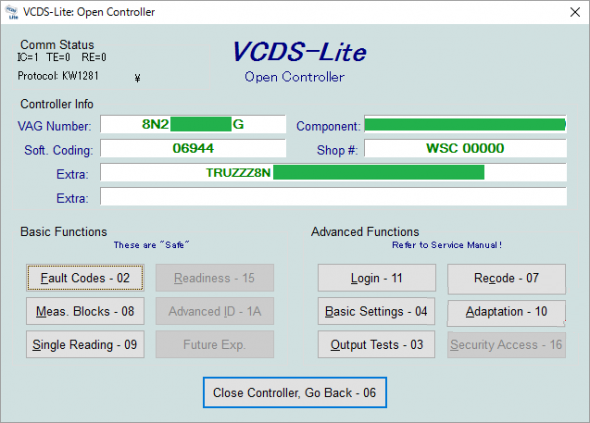Click the first Extra field with TRUZZZ8N
The width and height of the screenshot is (590, 423).
tap(333, 172)
